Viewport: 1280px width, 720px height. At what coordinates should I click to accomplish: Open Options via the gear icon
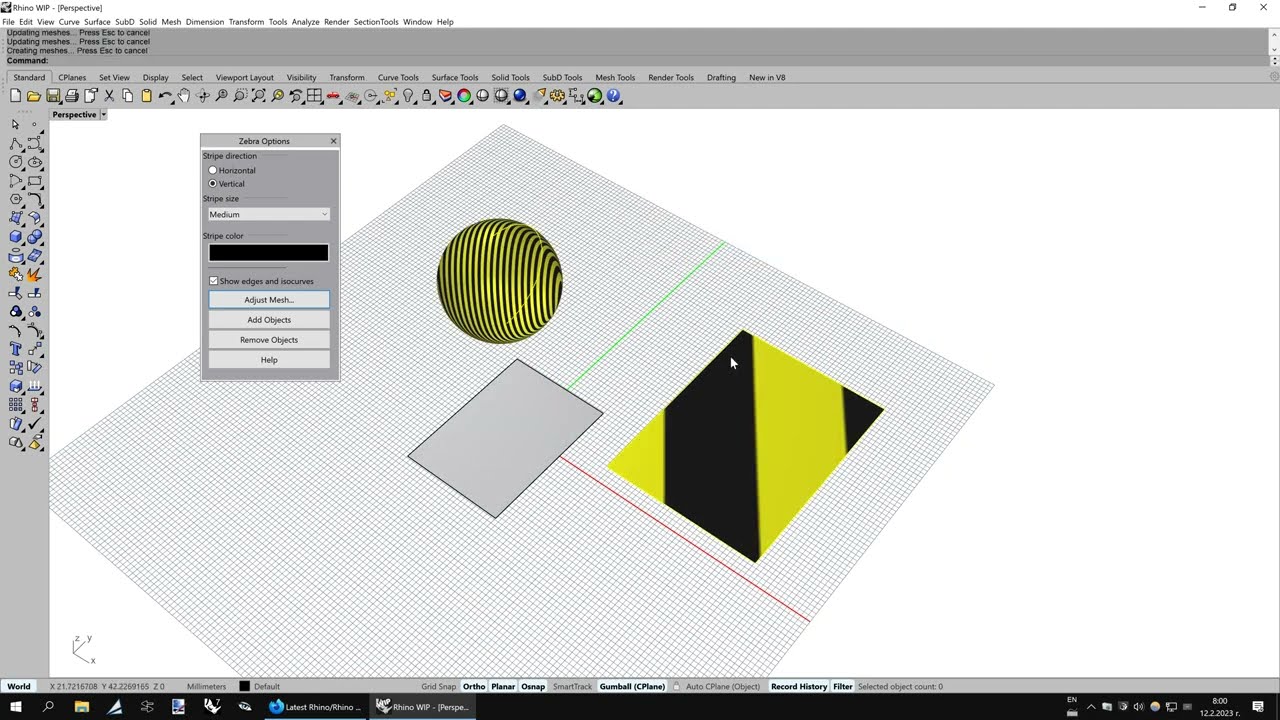click(558, 96)
